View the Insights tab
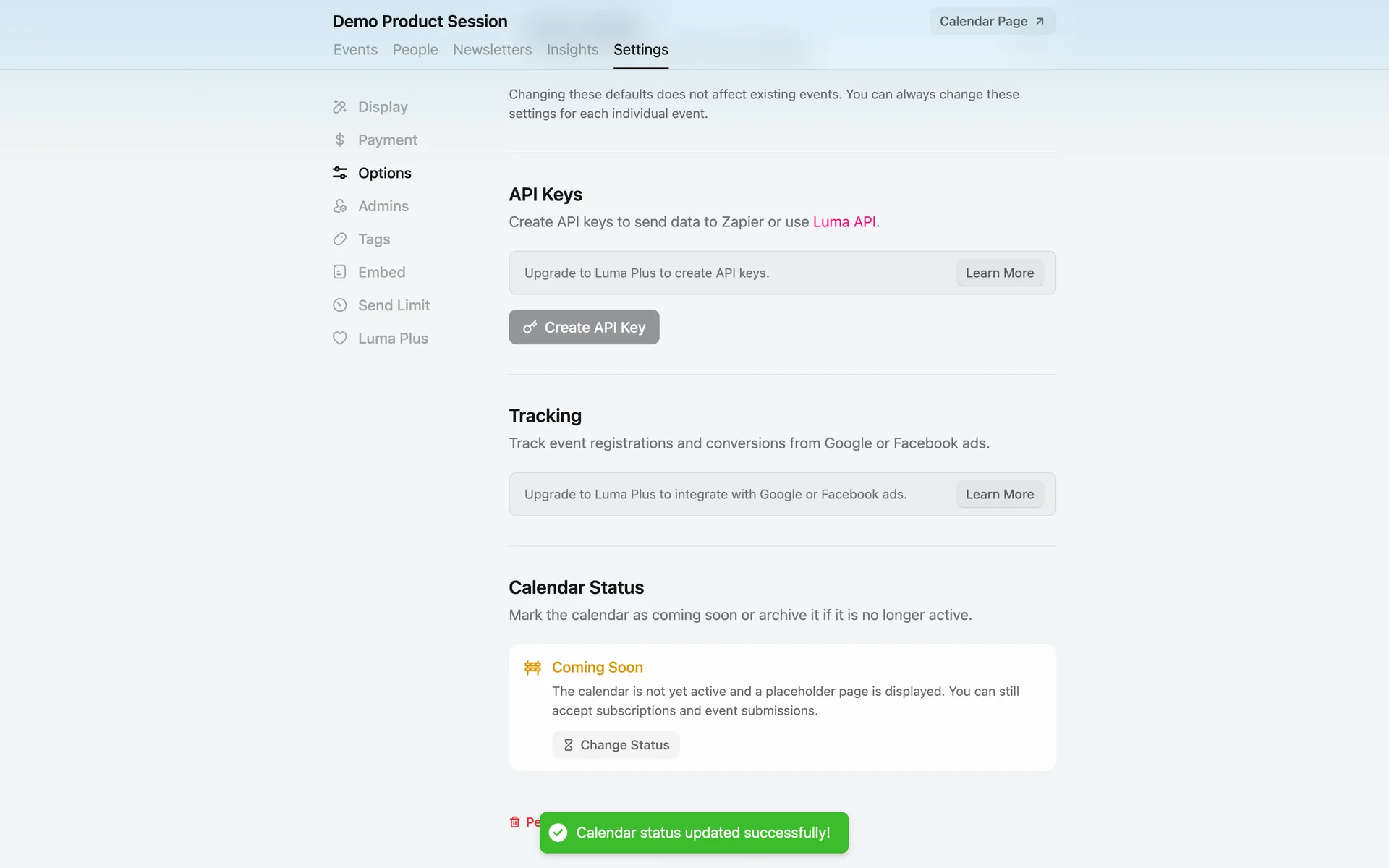Viewport: 1389px width, 868px height. (x=572, y=50)
